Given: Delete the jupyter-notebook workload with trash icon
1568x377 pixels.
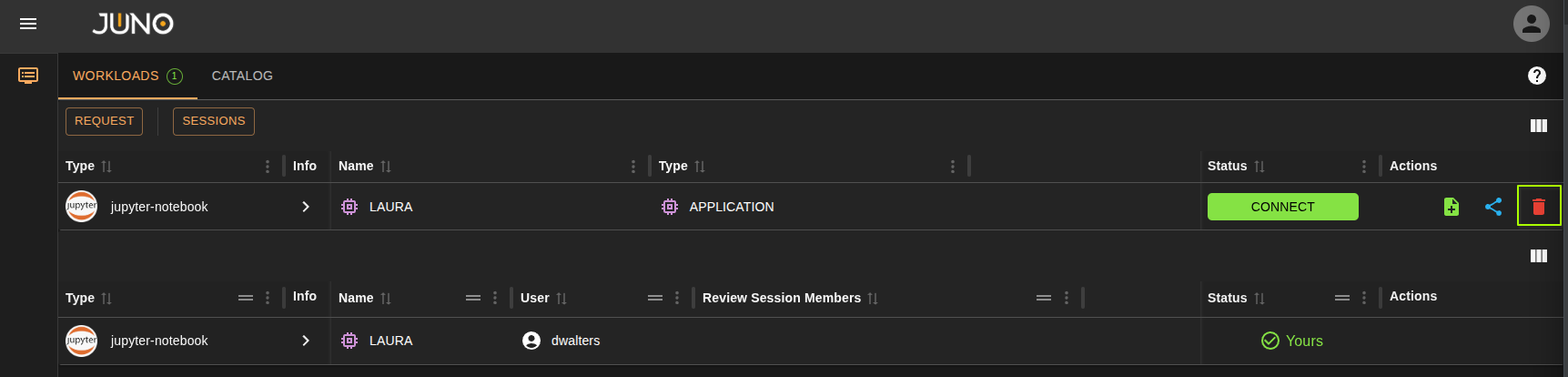Looking at the screenshot, I should pos(1538,207).
